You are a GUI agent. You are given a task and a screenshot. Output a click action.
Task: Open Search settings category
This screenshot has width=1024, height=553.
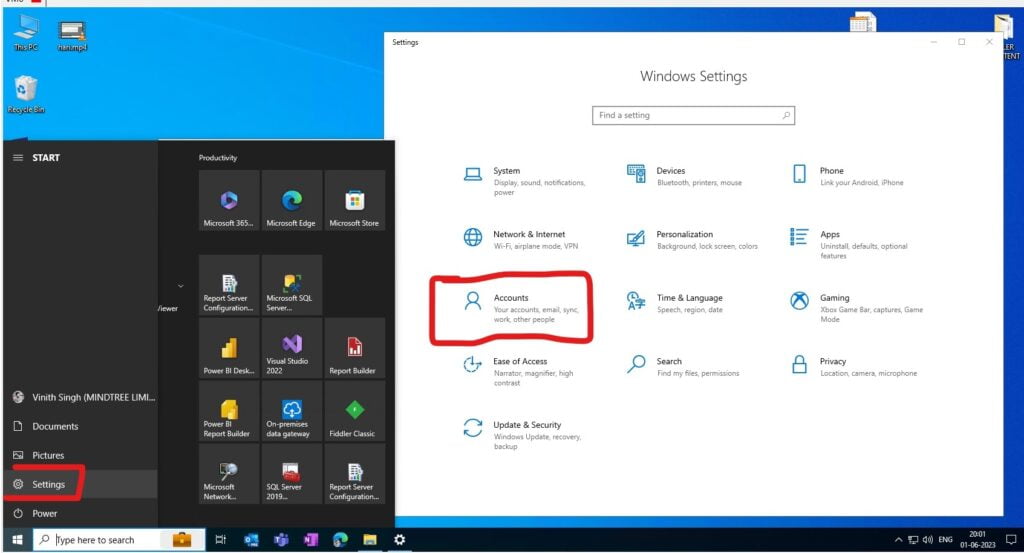[x=683, y=366]
